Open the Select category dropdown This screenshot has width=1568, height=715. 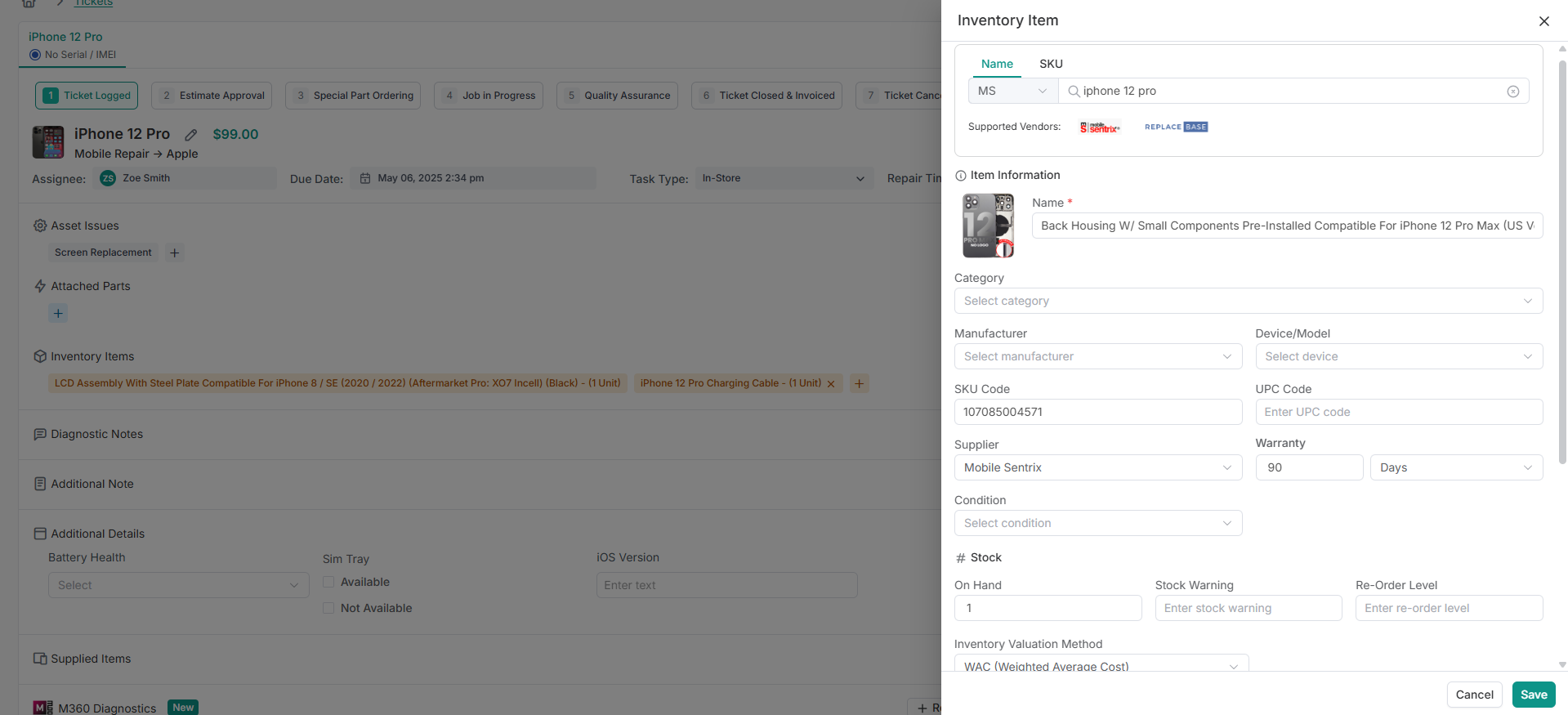[1249, 301]
